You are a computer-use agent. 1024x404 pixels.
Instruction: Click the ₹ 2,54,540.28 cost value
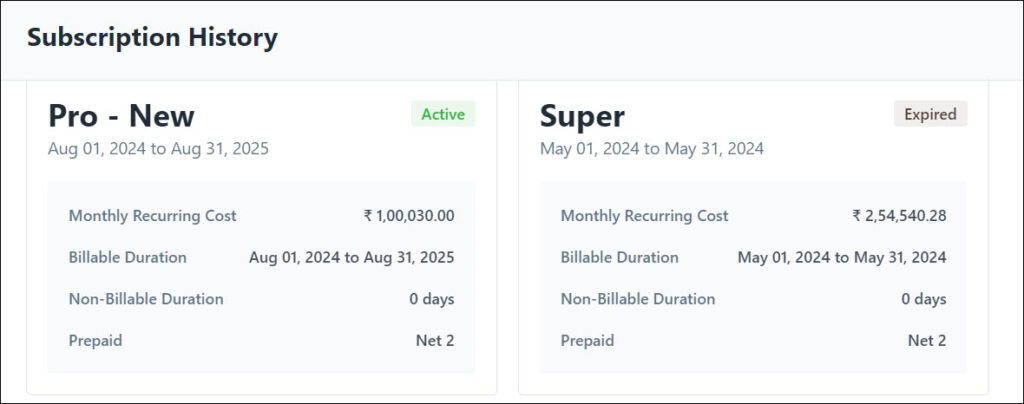(x=899, y=215)
